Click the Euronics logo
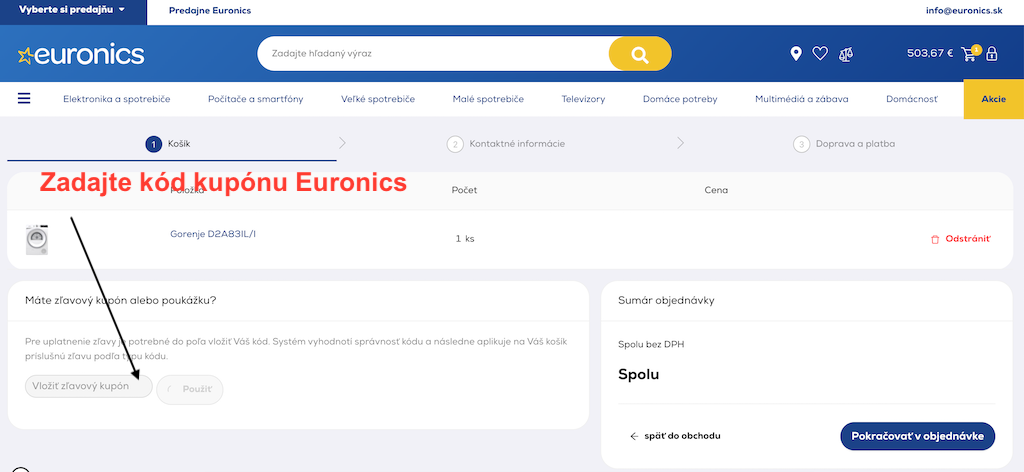Viewport: 1024px width, 472px height. coord(81,55)
